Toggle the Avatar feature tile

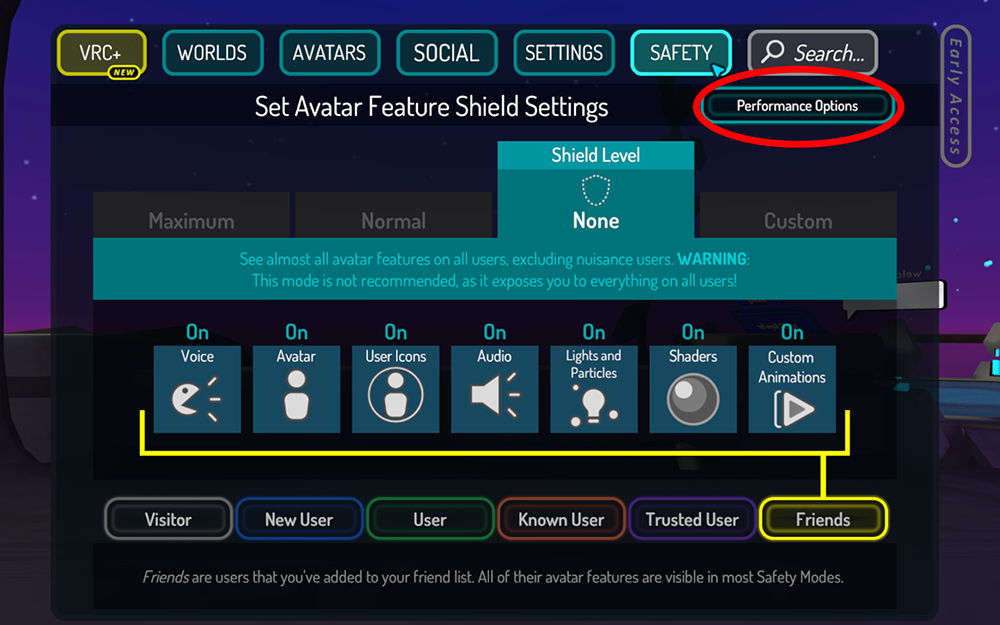296,389
